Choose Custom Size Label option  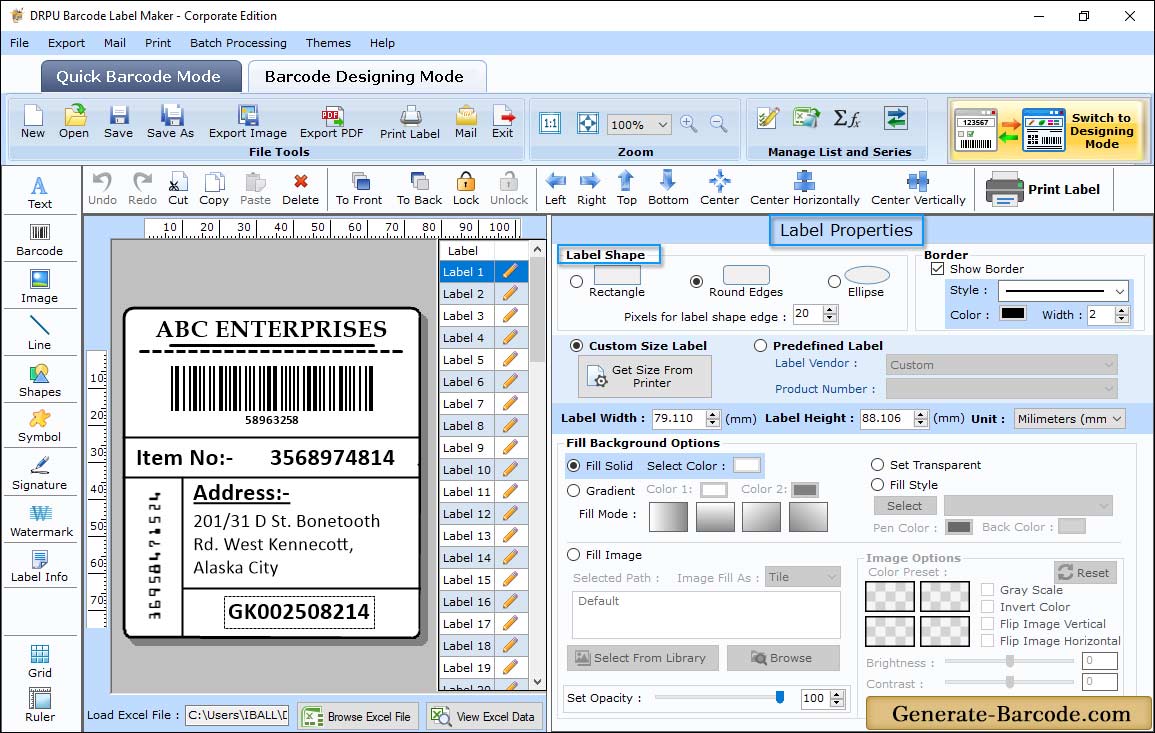coord(577,346)
